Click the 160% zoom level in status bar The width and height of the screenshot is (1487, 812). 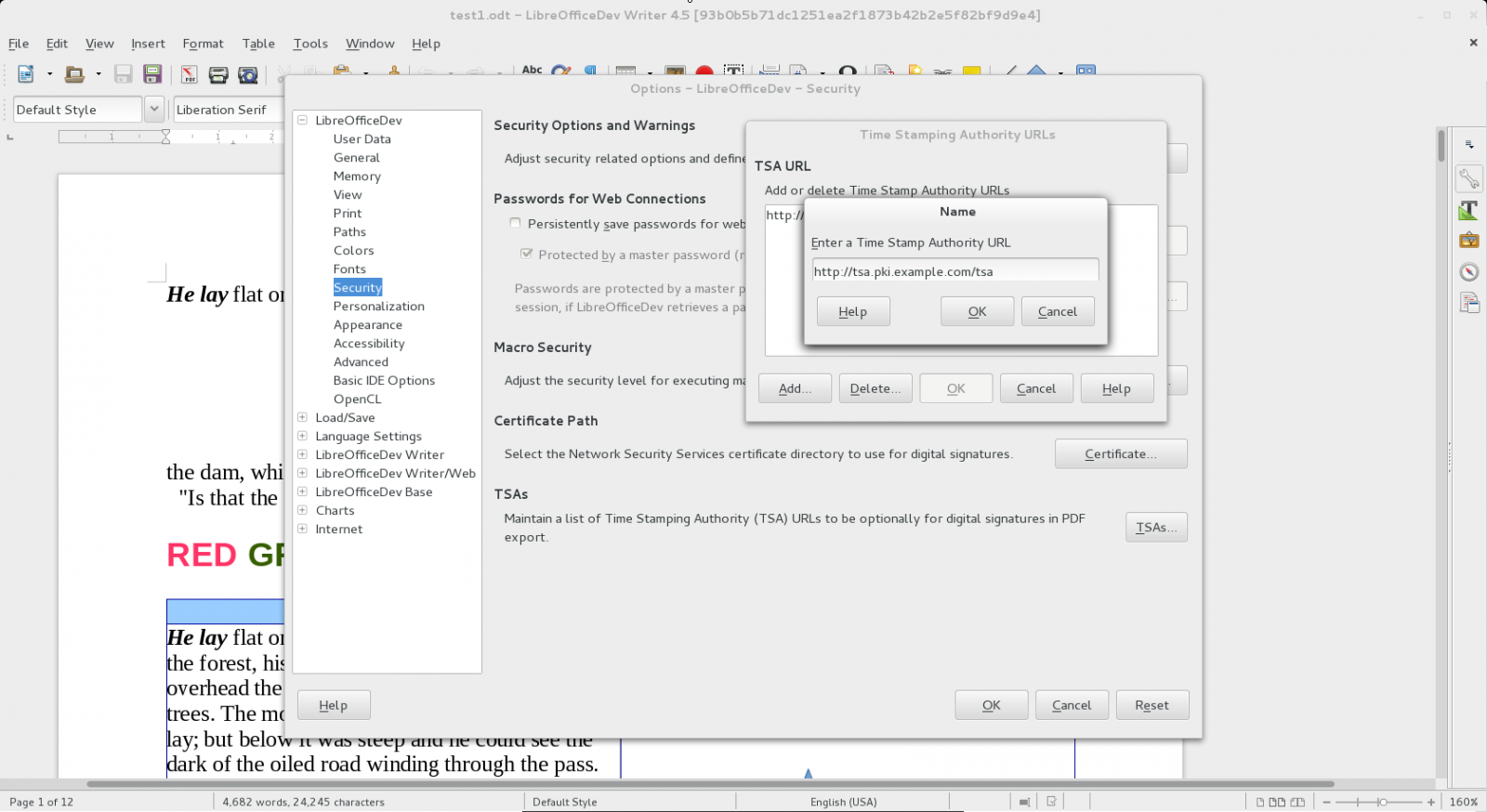click(1464, 802)
